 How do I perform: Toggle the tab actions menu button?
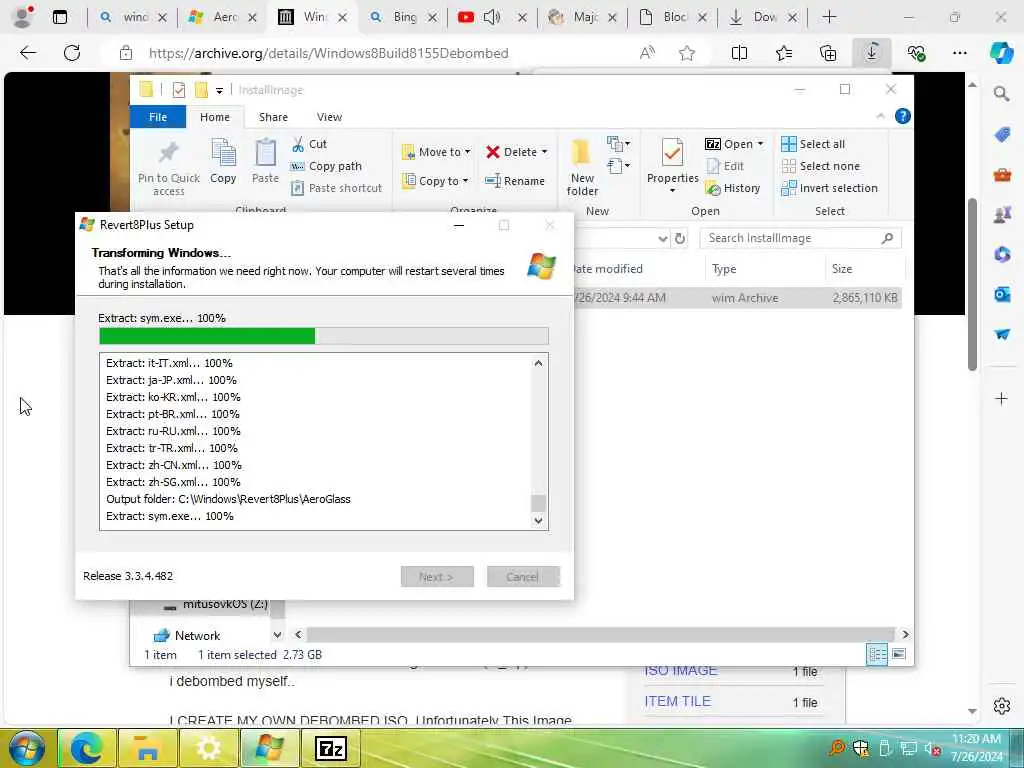(x=59, y=17)
